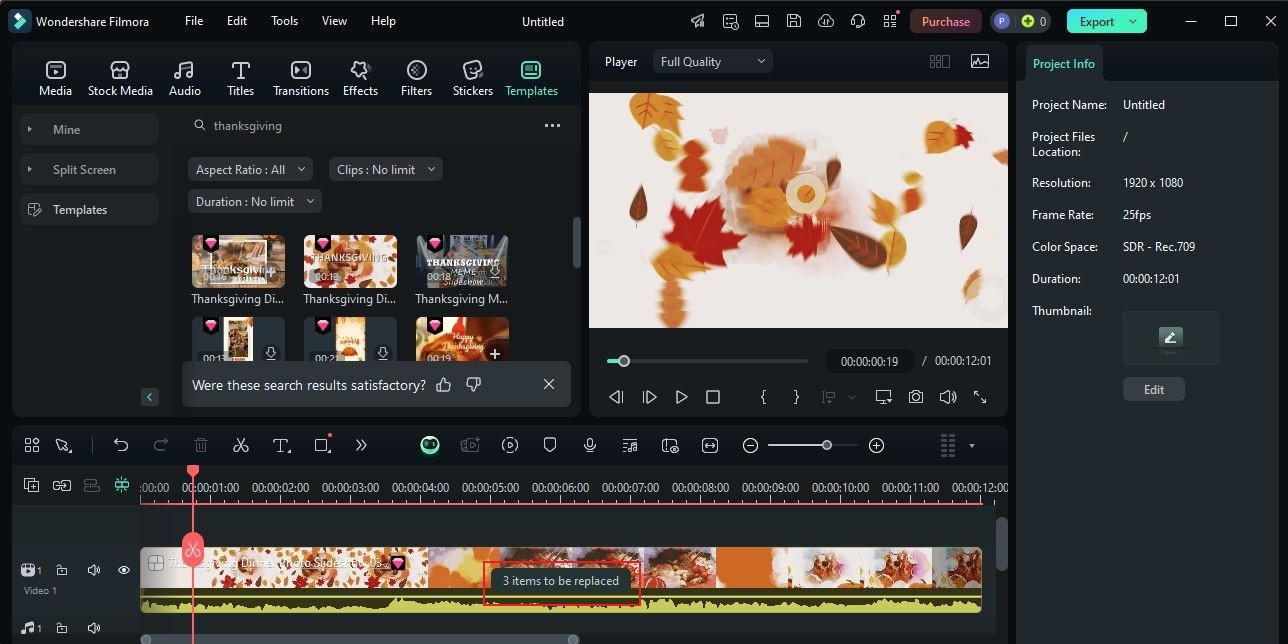Viewport: 1288px width, 644px height.
Task: Select the crop tool
Action: pyautogui.click(x=322, y=445)
